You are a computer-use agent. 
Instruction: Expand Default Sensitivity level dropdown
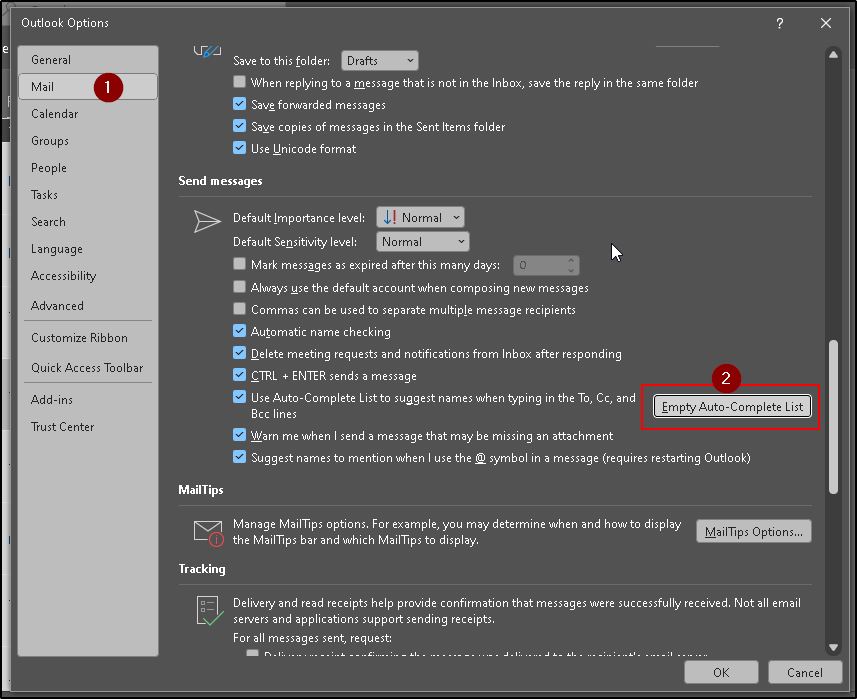point(422,242)
